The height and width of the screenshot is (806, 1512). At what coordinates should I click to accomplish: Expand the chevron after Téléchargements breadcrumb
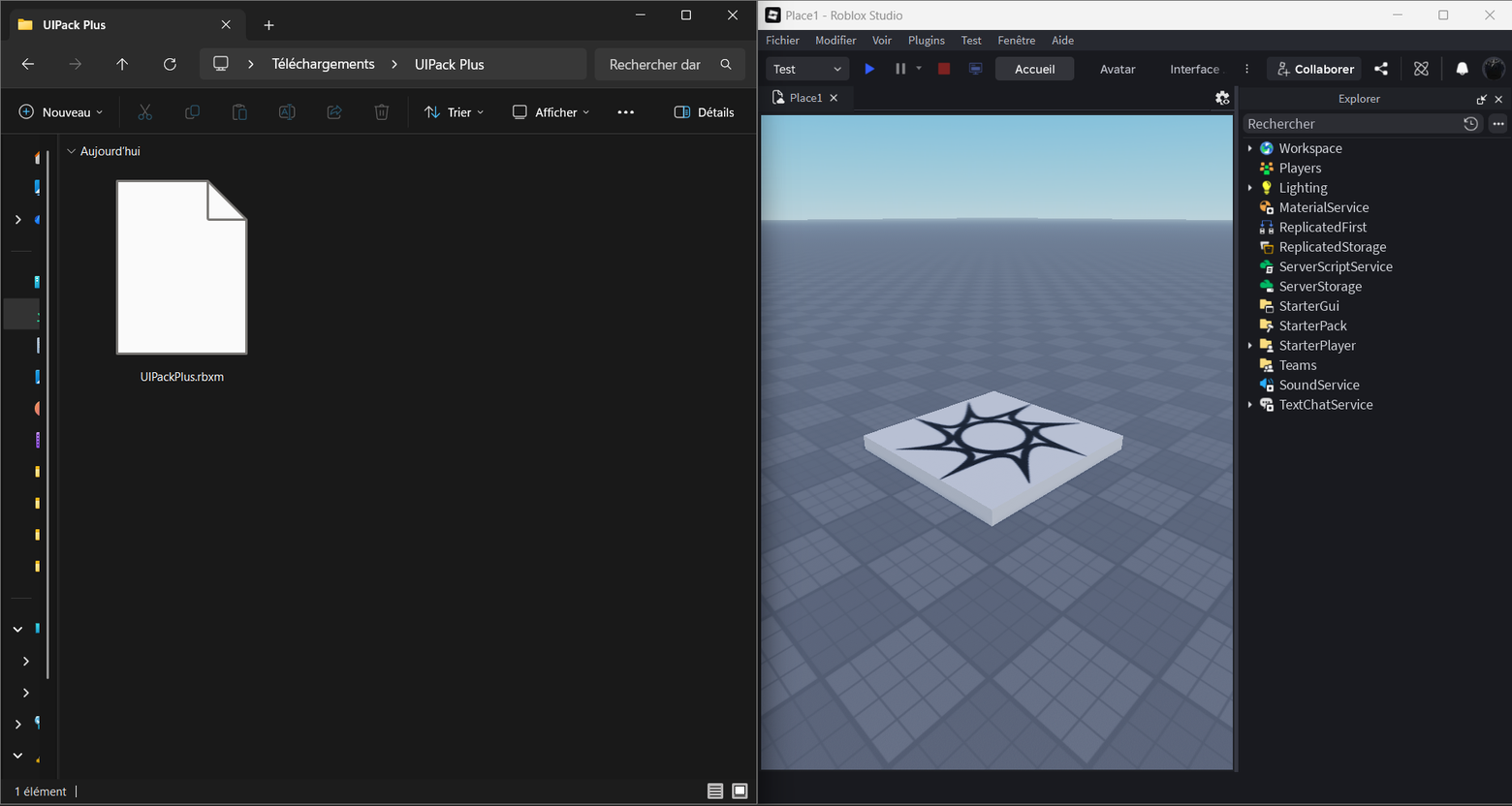pyautogui.click(x=394, y=64)
